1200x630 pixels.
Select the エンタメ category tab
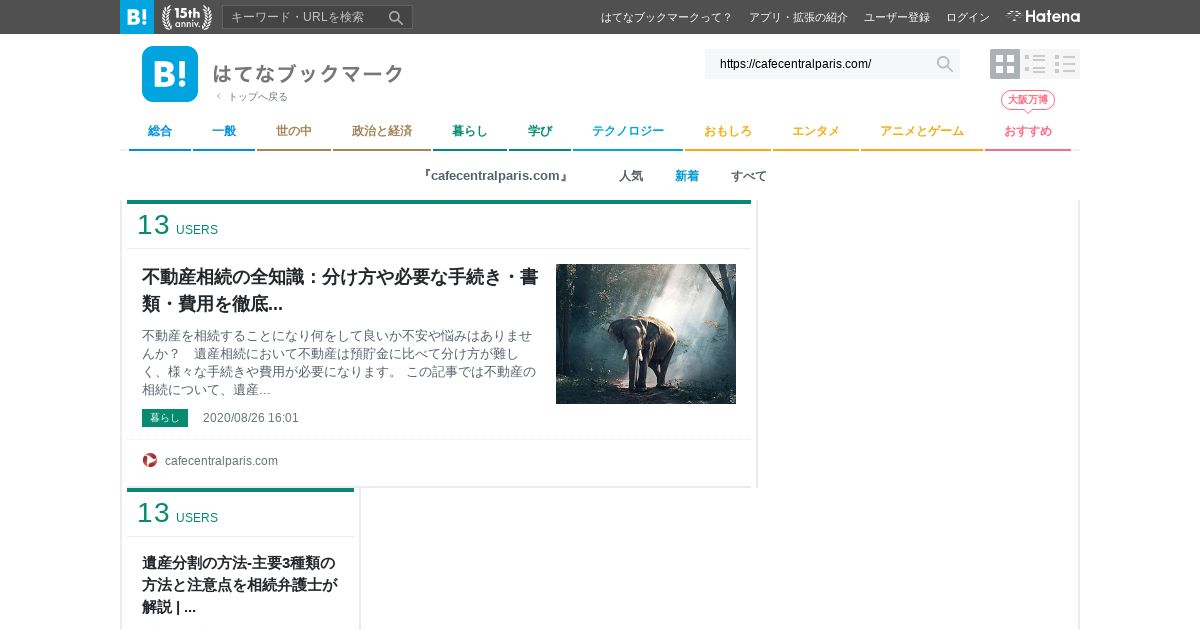pos(816,131)
